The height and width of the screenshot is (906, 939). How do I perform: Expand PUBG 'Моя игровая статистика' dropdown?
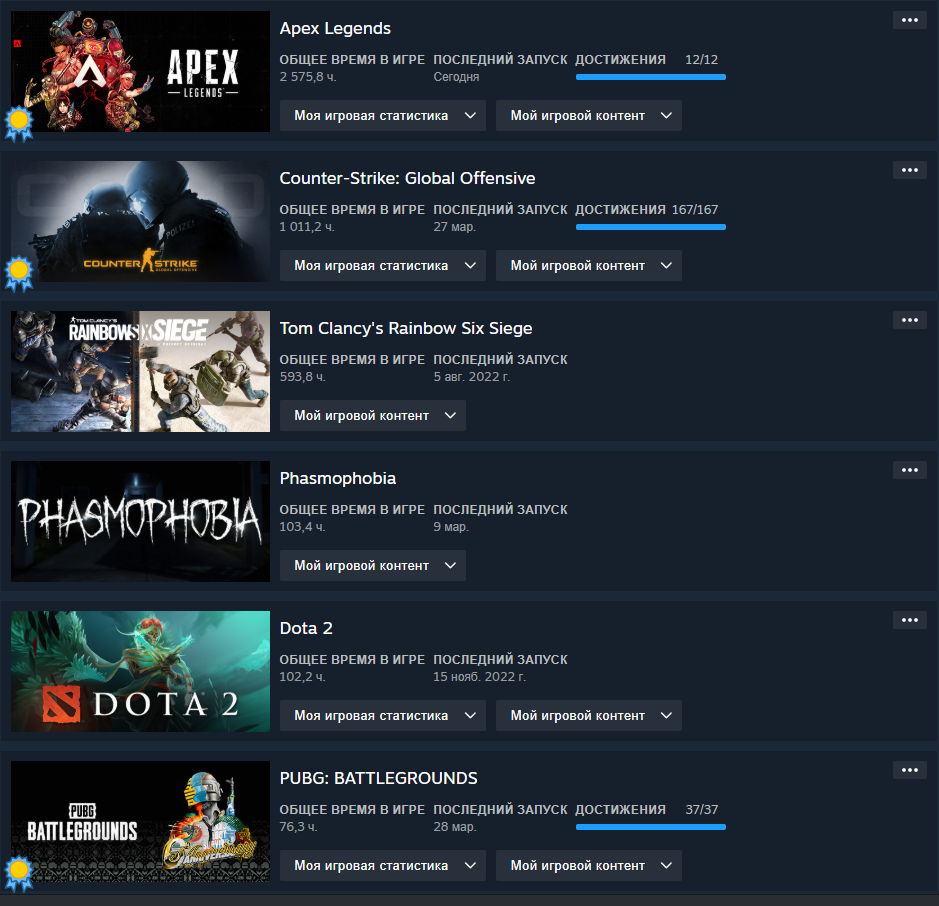pyautogui.click(x=383, y=865)
